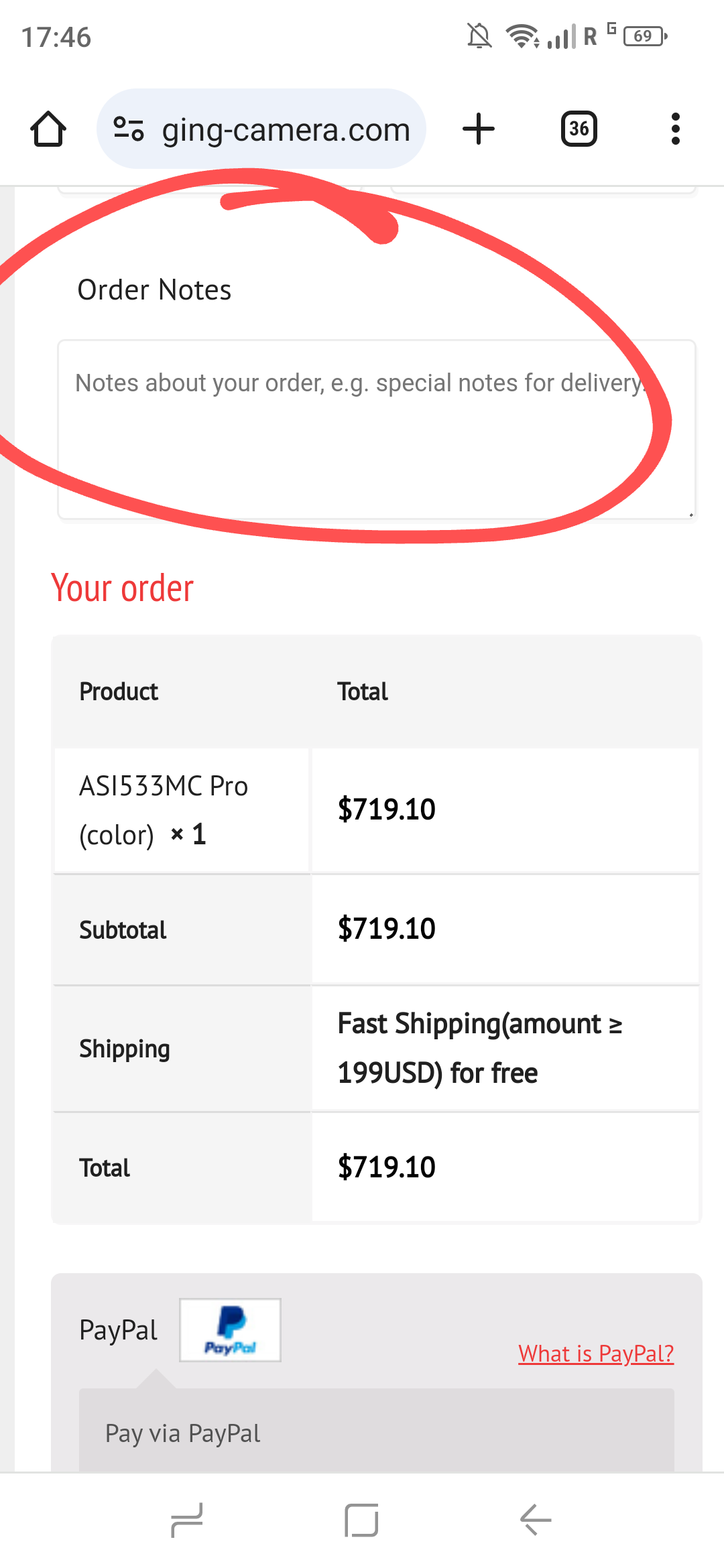Click the What is PayPal? link
This screenshot has height=1568, width=724.
(x=595, y=1354)
